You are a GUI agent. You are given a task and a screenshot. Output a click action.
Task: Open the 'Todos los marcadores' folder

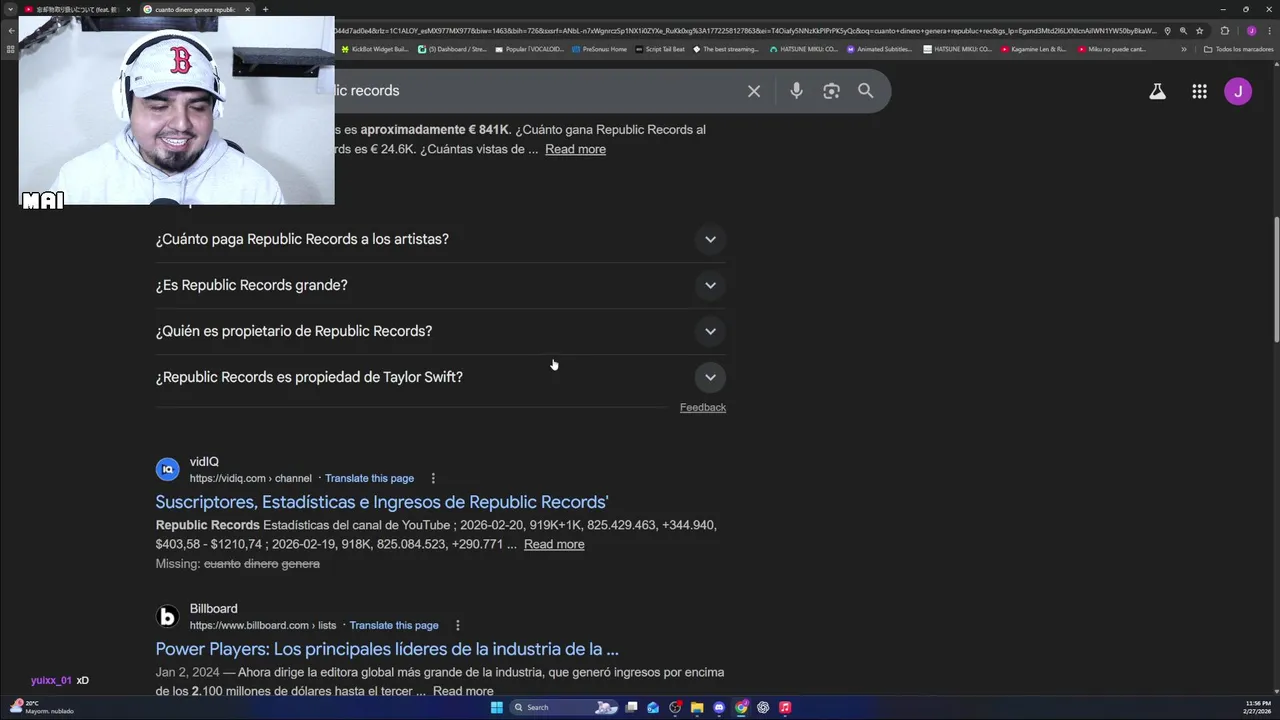tap(1238, 48)
